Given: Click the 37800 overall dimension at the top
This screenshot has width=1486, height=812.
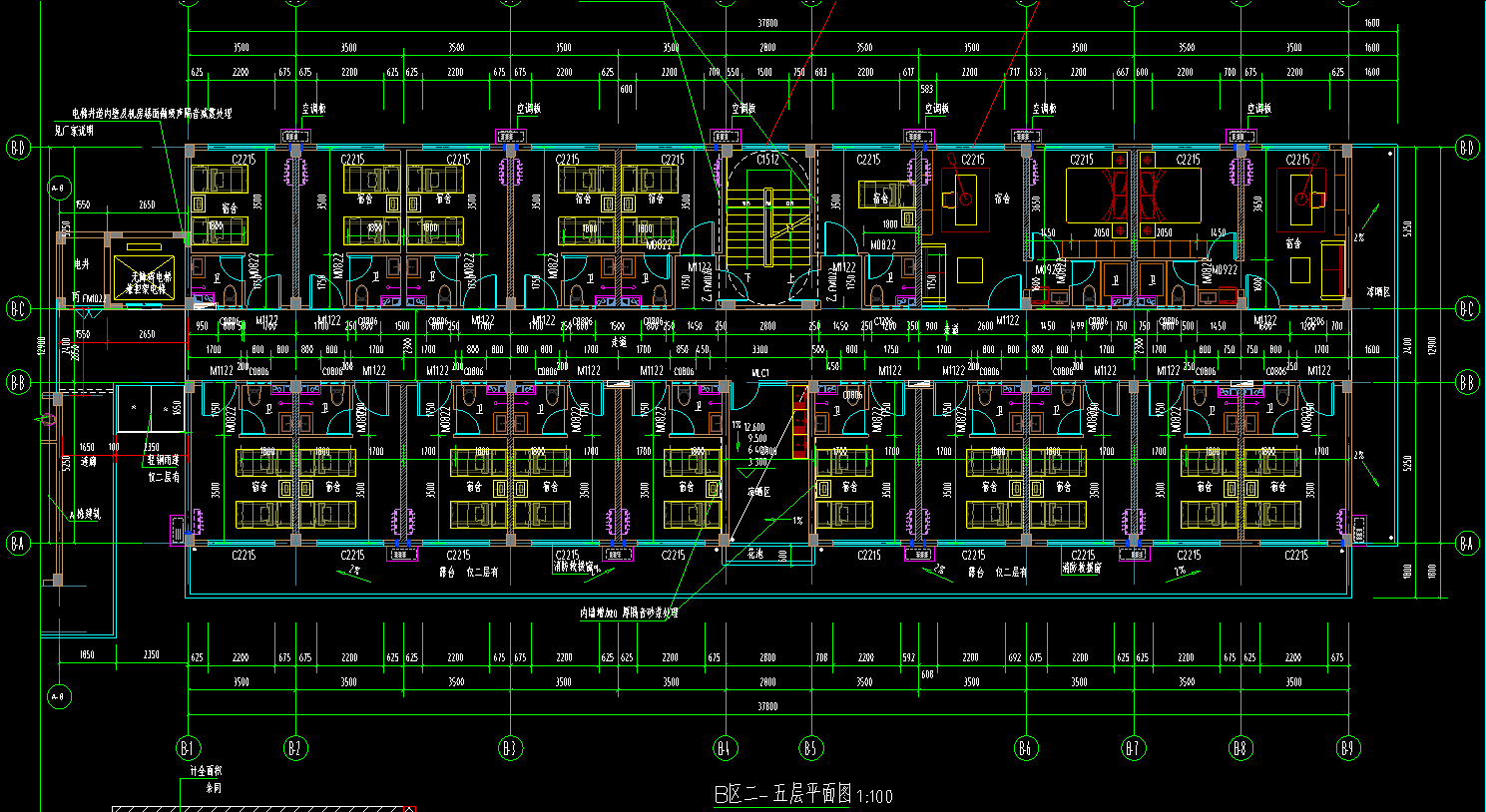Looking at the screenshot, I should pos(767,22).
